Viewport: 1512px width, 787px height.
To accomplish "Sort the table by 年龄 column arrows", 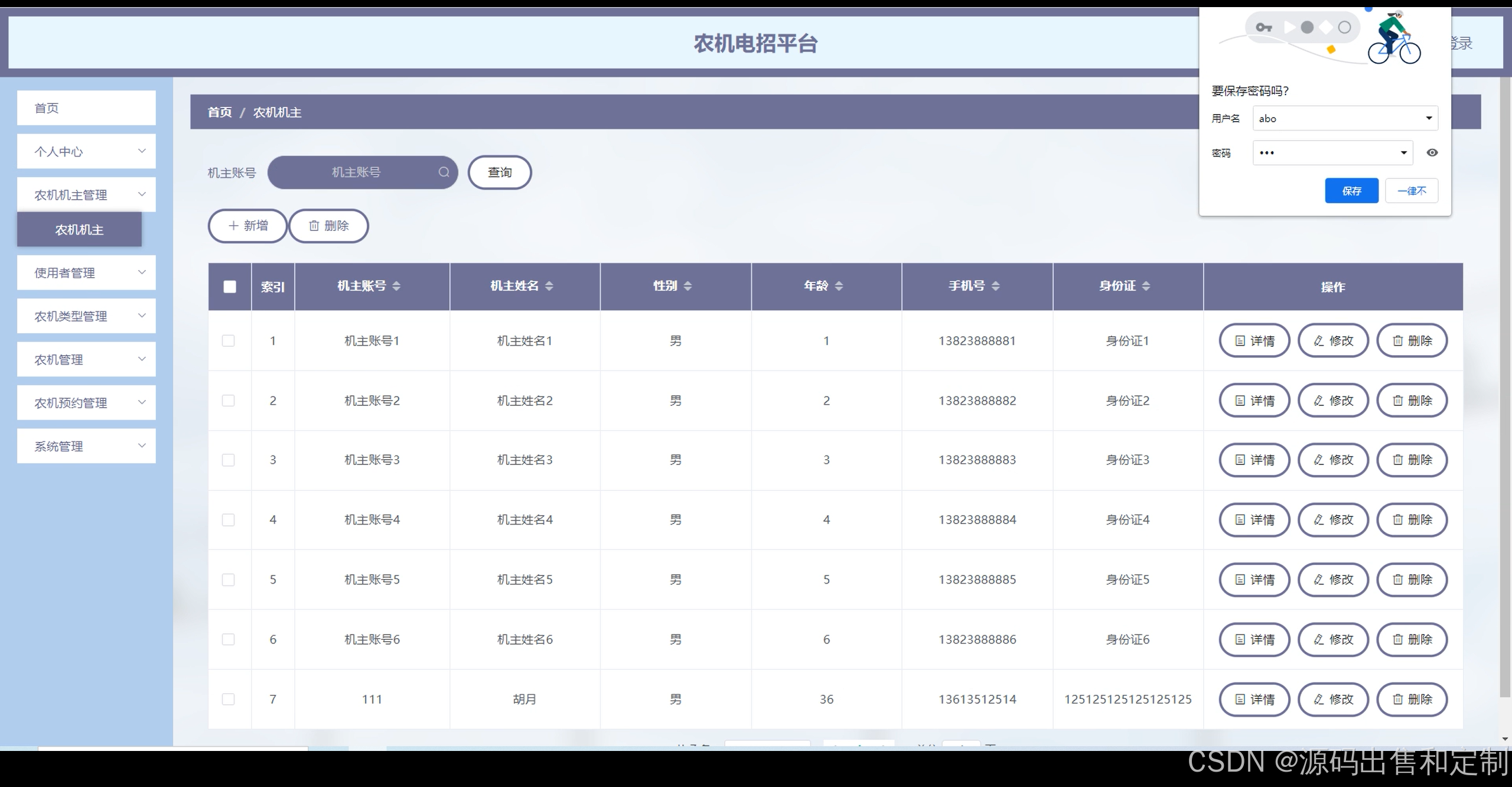I will pos(839,286).
